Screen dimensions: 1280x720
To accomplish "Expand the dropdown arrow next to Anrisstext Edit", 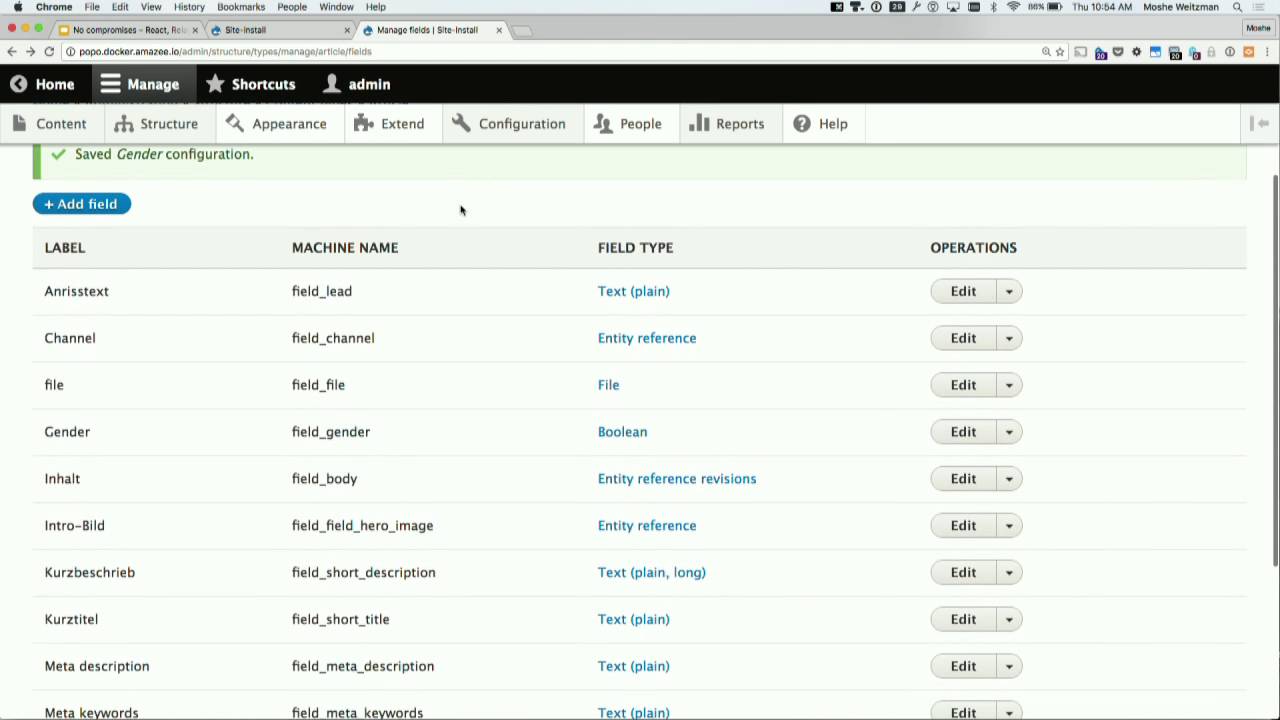I will pos(1008,291).
